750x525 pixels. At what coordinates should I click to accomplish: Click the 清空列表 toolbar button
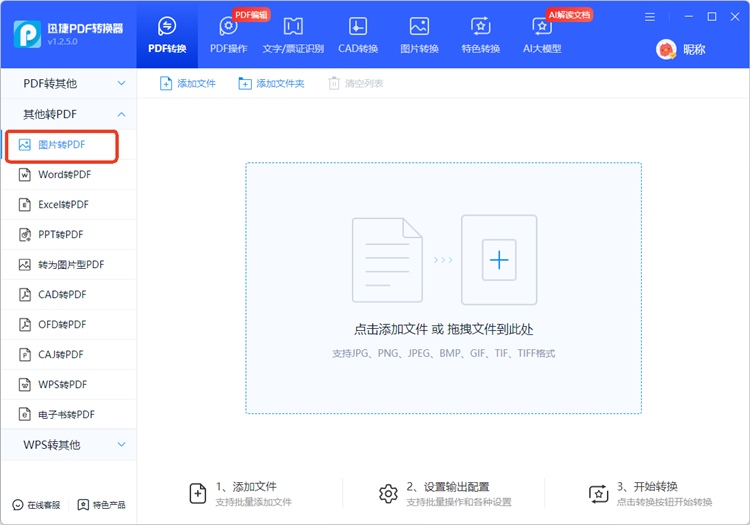(356, 84)
